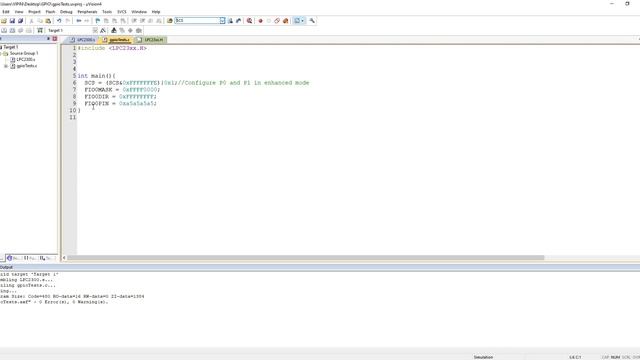Click code line with FIO0DIR assignment
The width and height of the screenshot is (640, 360).
pyautogui.click(x=120, y=97)
